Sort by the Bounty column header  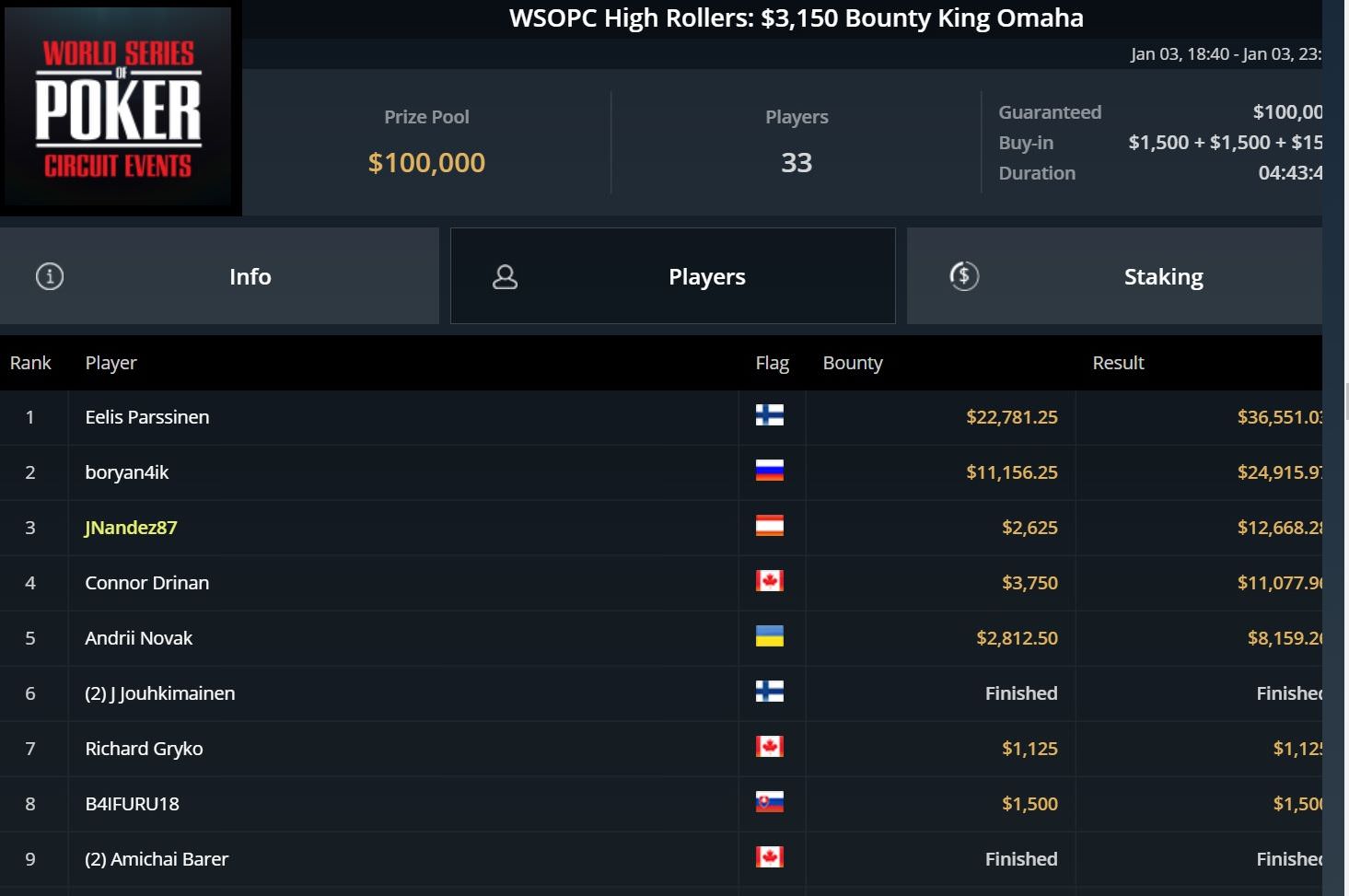tap(853, 363)
